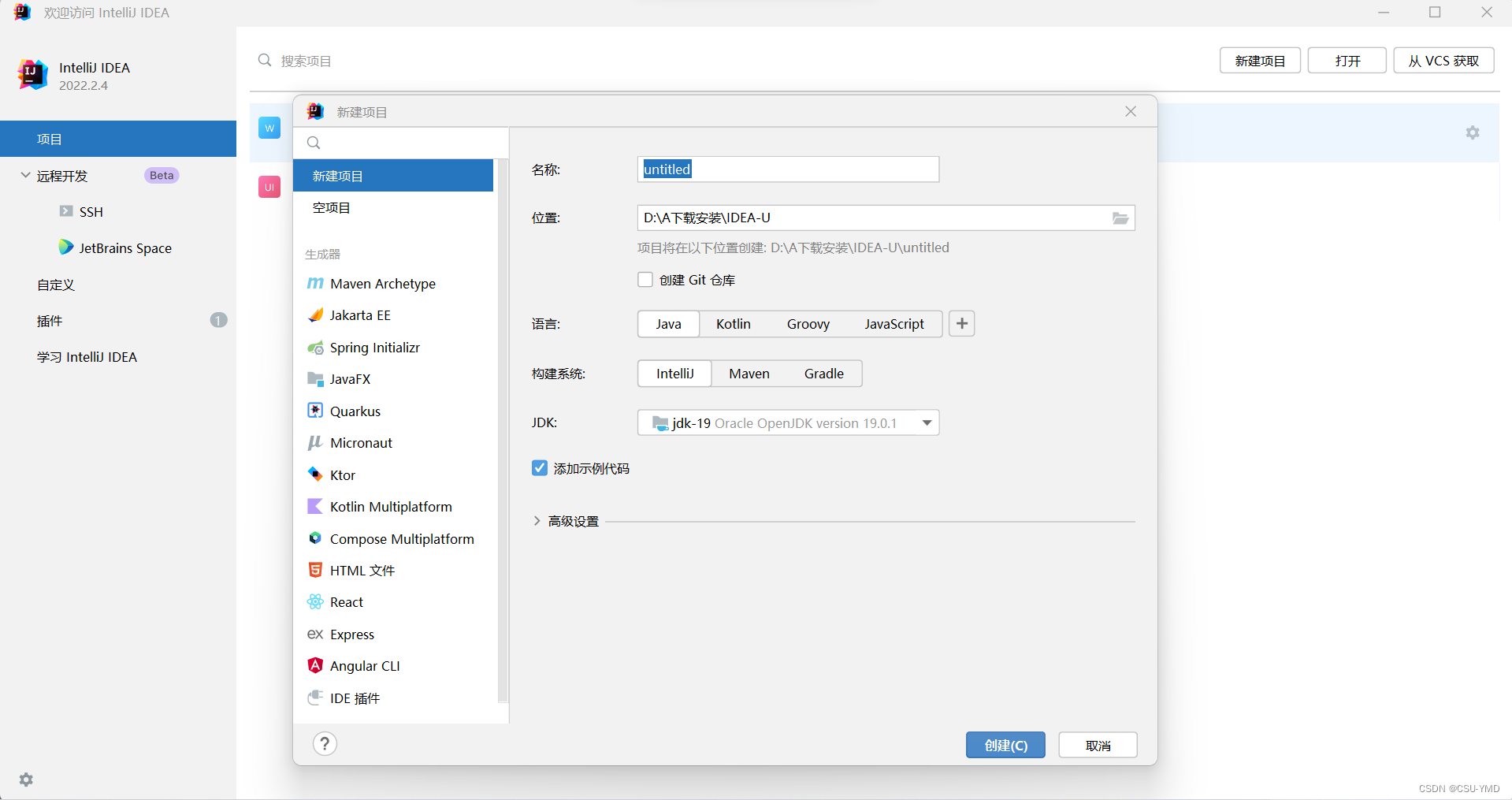The image size is (1512, 800).
Task: Enable the 创建 Git 仓库 checkbox
Action: (x=645, y=280)
